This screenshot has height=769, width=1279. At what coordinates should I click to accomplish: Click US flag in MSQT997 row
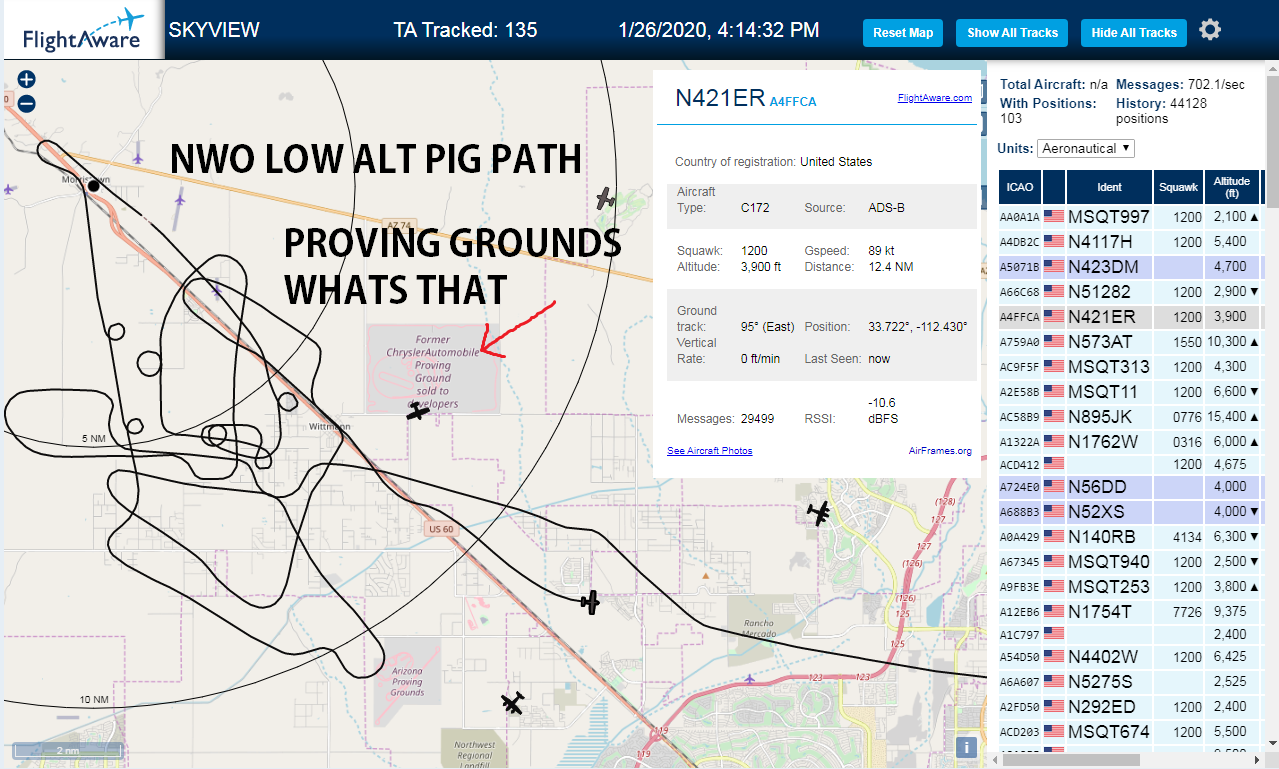tap(1053, 216)
